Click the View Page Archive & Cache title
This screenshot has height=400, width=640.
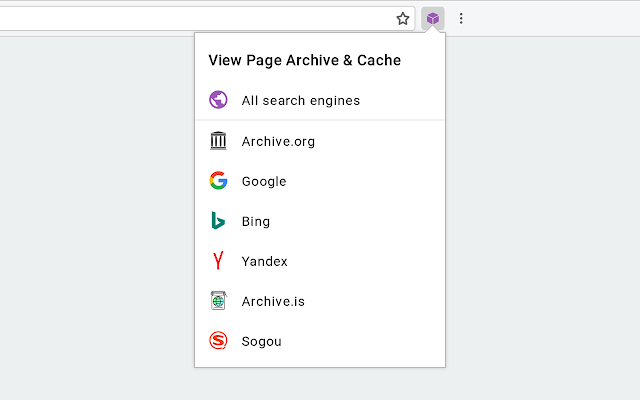coord(304,60)
